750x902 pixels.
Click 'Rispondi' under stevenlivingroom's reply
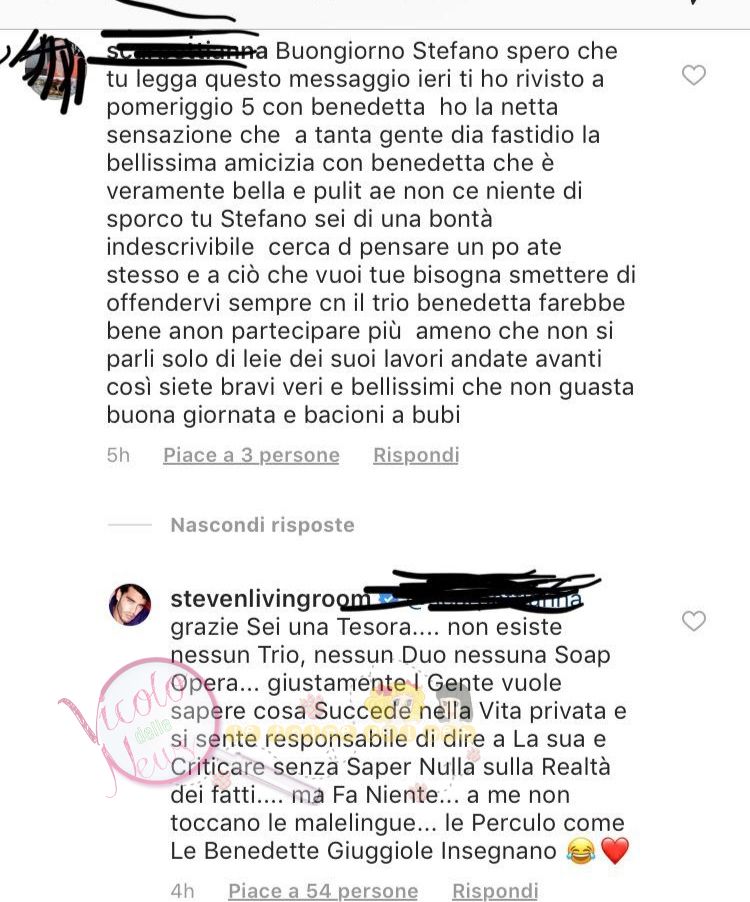tap(495, 890)
